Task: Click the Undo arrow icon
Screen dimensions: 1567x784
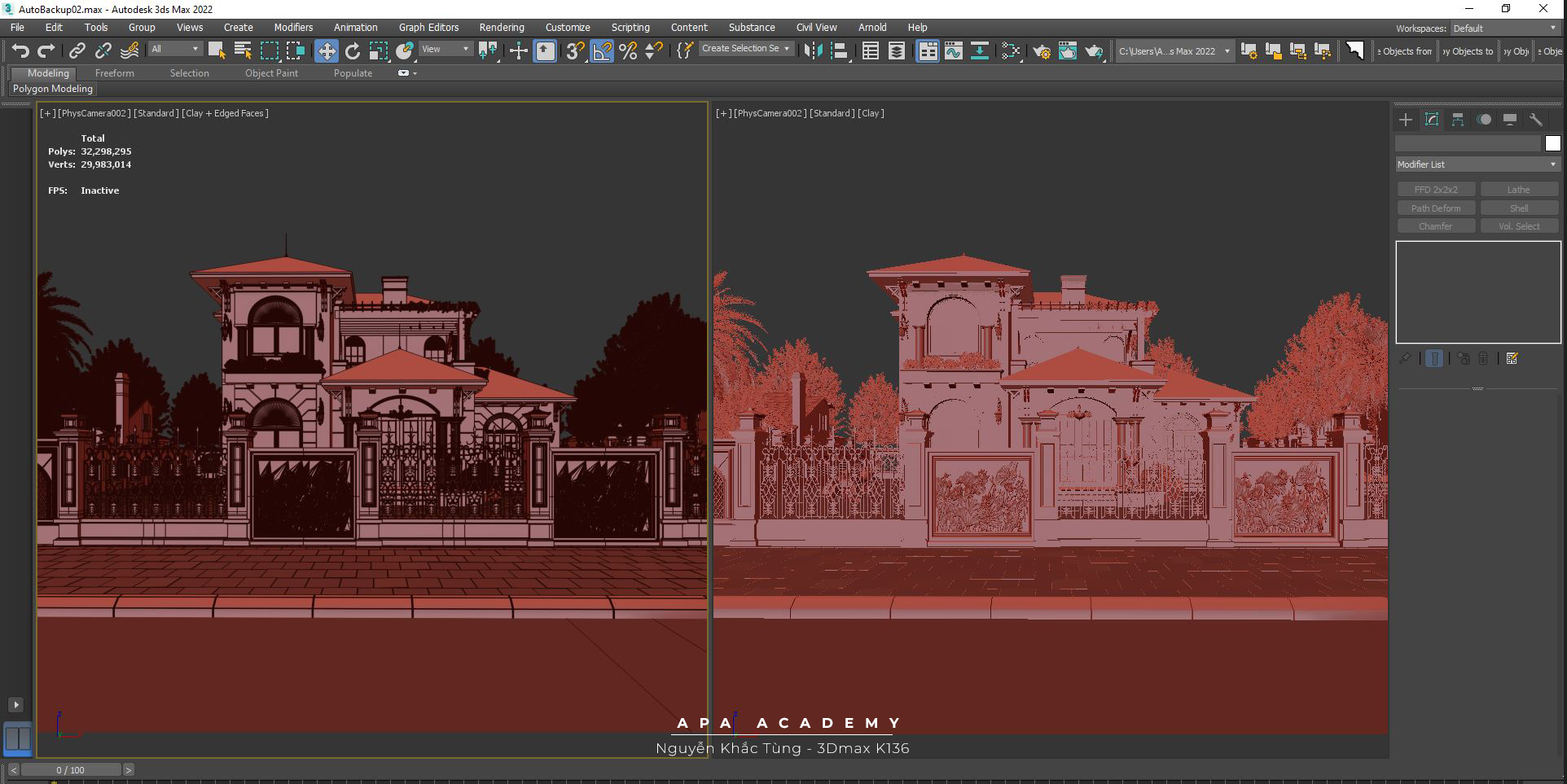Action: [20, 51]
